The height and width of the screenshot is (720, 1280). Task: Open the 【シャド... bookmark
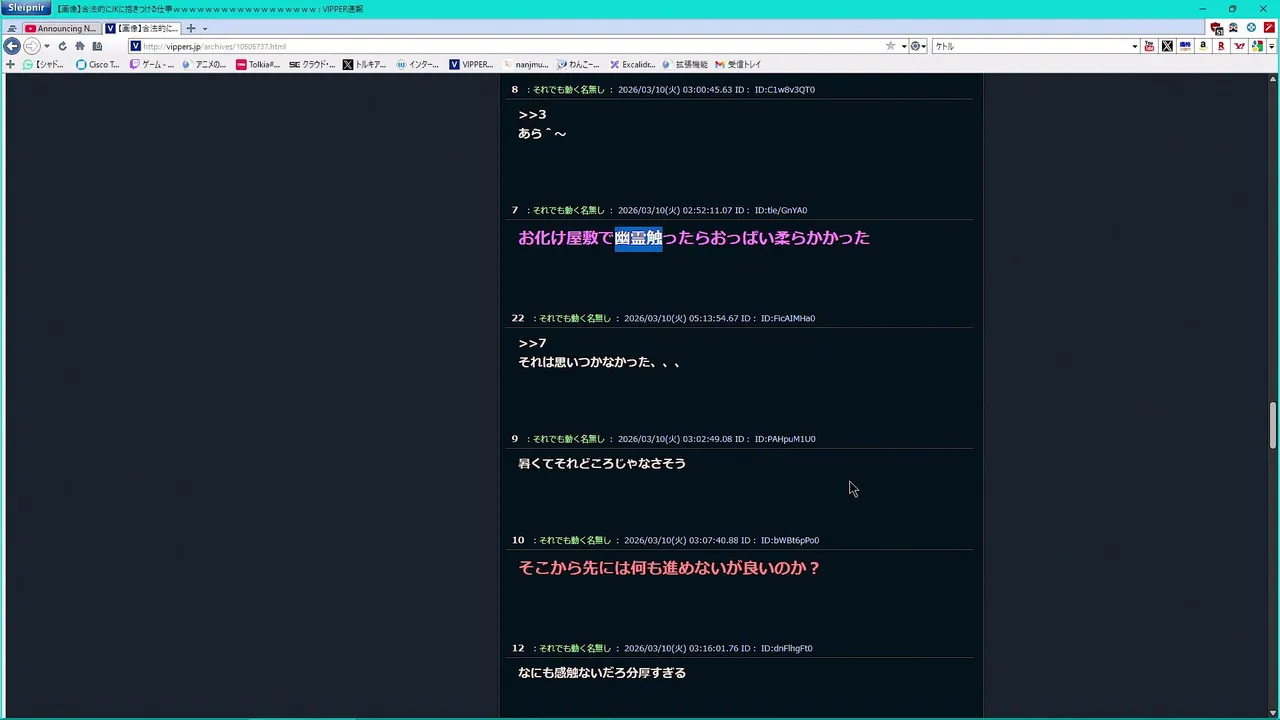click(43, 64)
